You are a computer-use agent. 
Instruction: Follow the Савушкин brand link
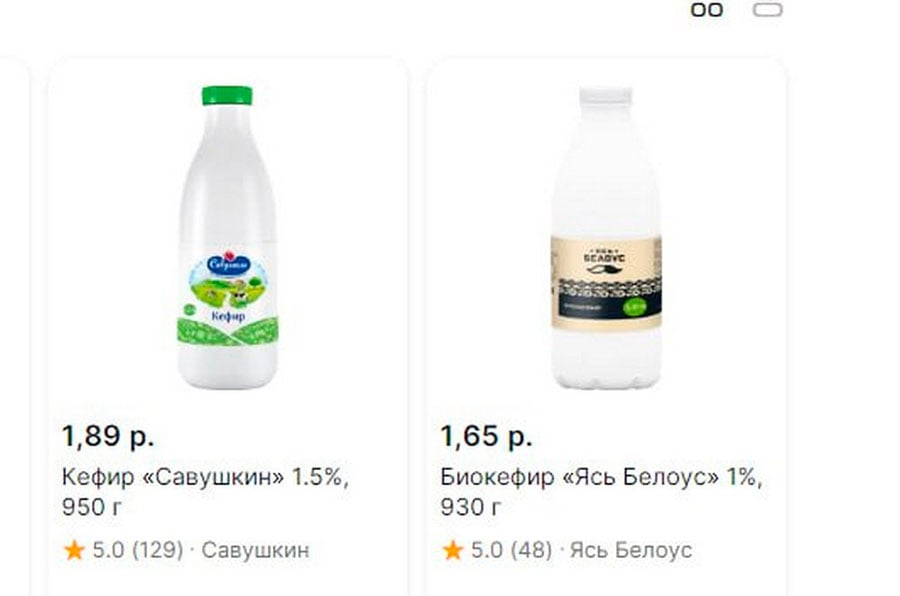pyautogui.click(x=255, y=550)
